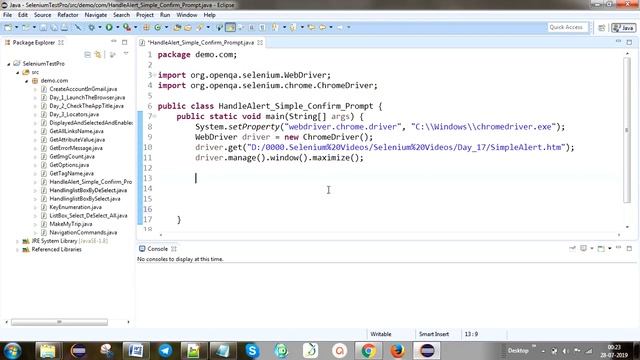Screen dimensions: 640x360
Task: Click the Search flashlight toolbar icon
Action: [200, 27]
